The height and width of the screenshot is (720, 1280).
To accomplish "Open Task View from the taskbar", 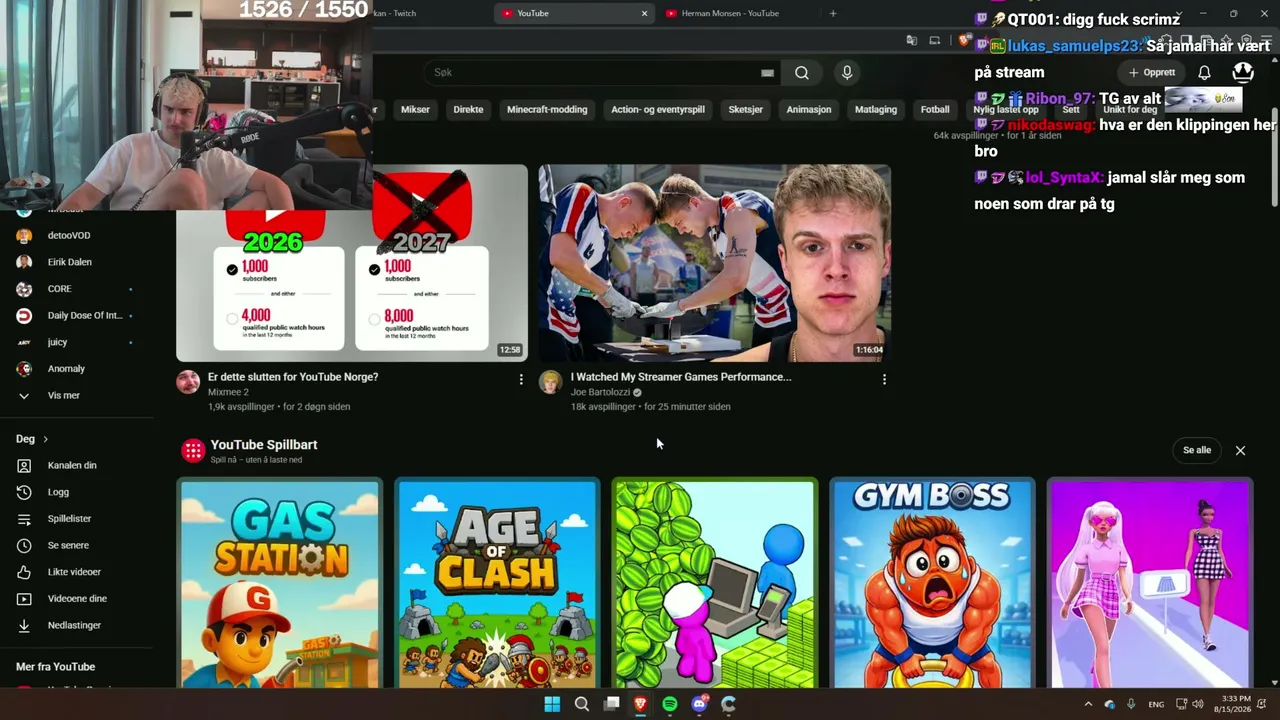I will 611,704.
